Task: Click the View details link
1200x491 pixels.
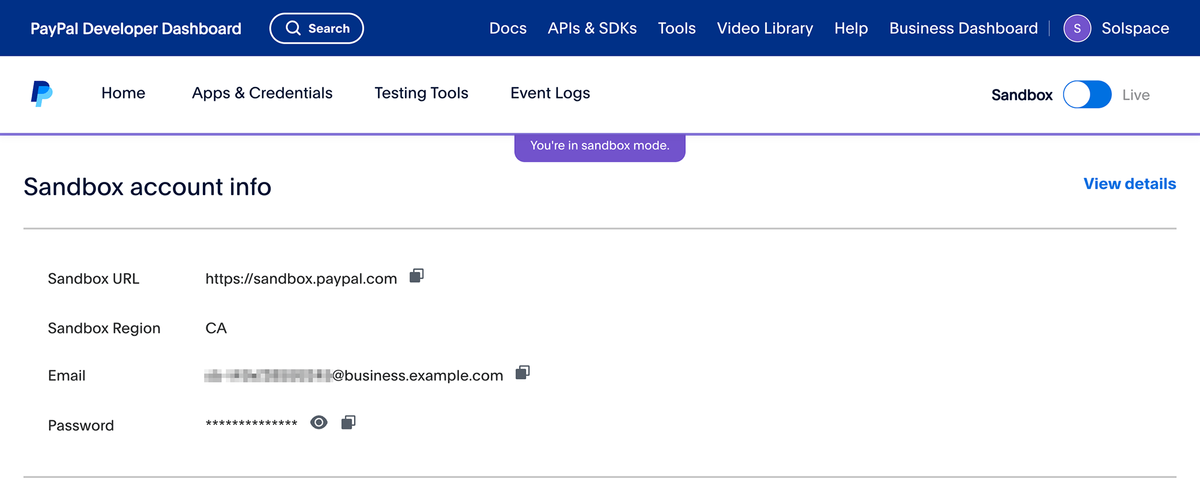Action: [x=1129, y=184]
